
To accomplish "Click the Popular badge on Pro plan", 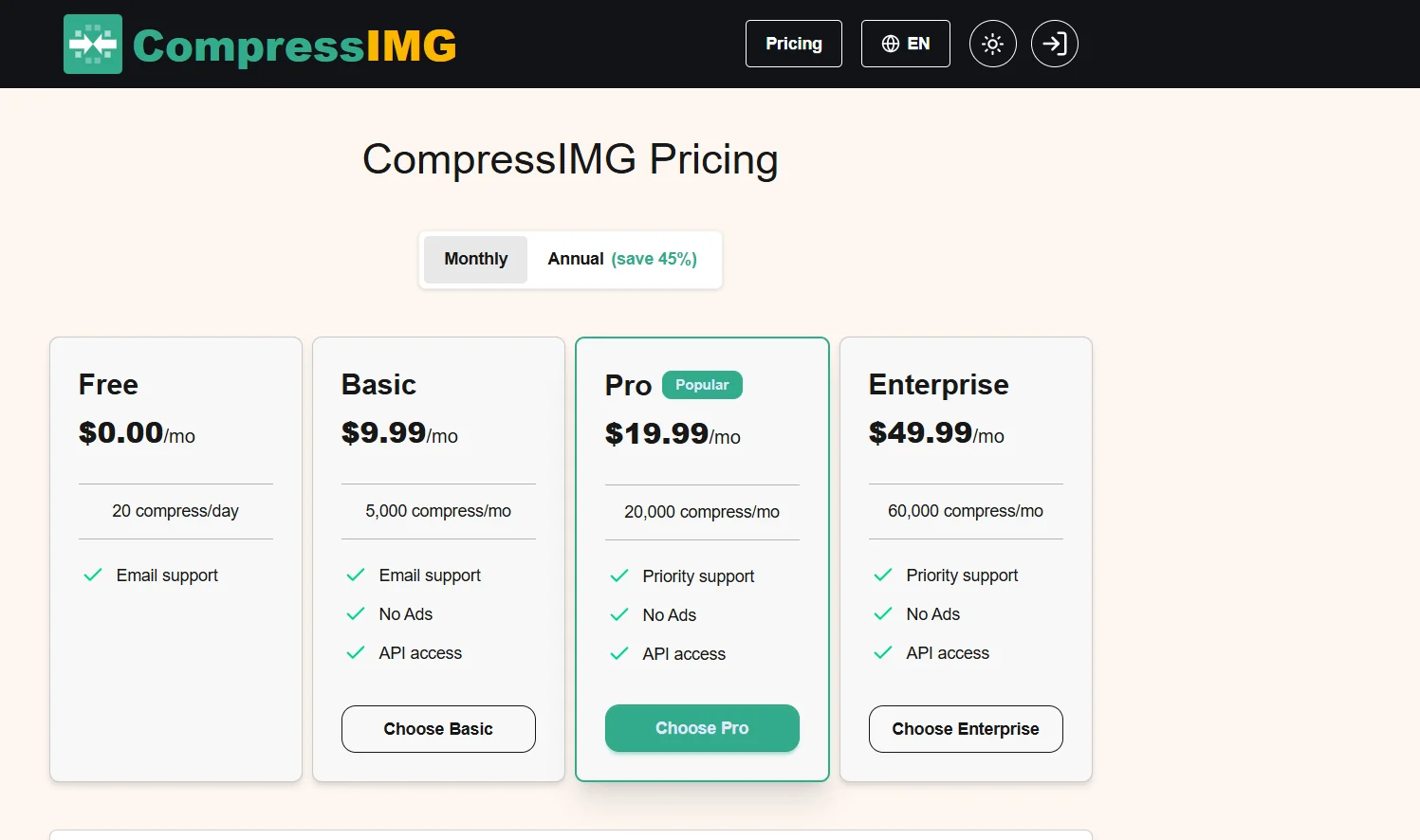I will pos(702,385).
